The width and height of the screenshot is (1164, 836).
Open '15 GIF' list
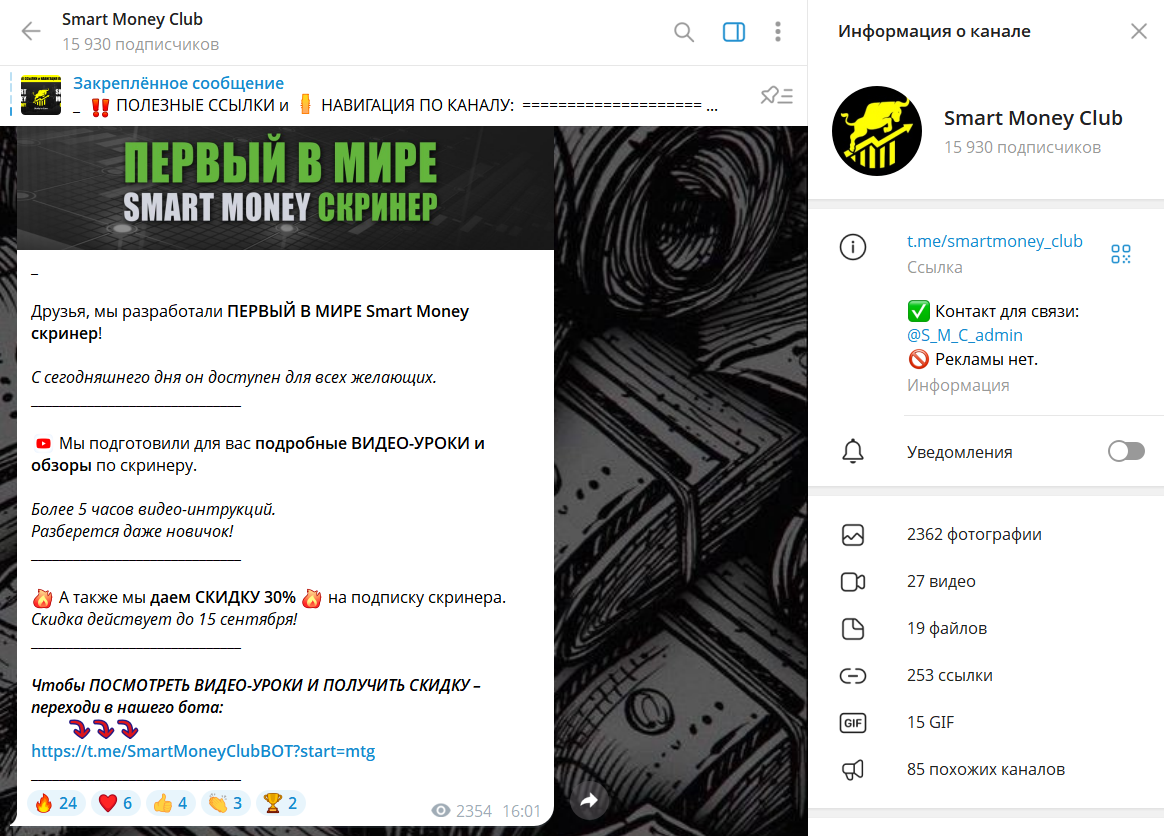coord(930,722)
